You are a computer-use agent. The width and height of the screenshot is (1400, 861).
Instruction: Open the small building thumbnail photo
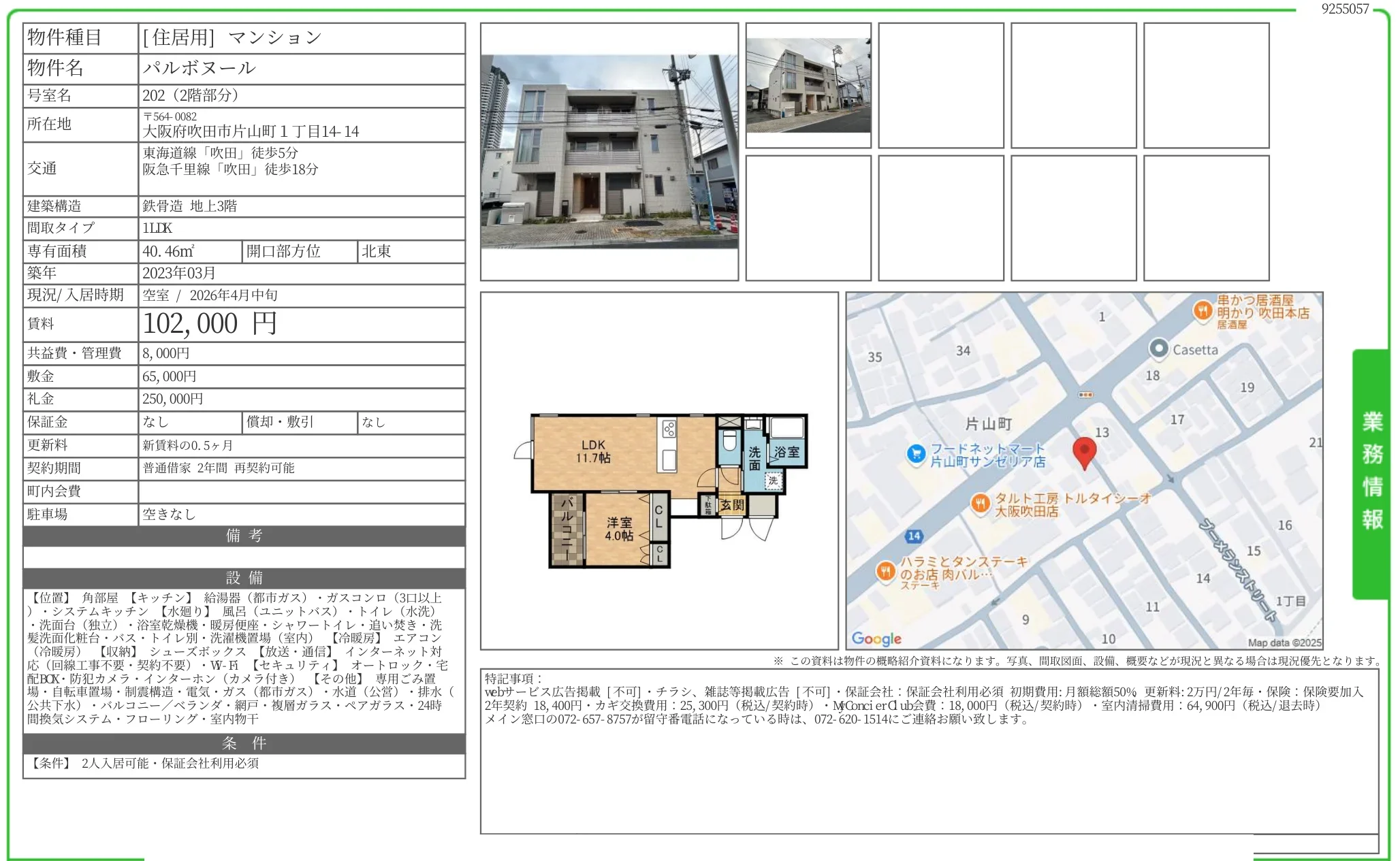point(808,85)
